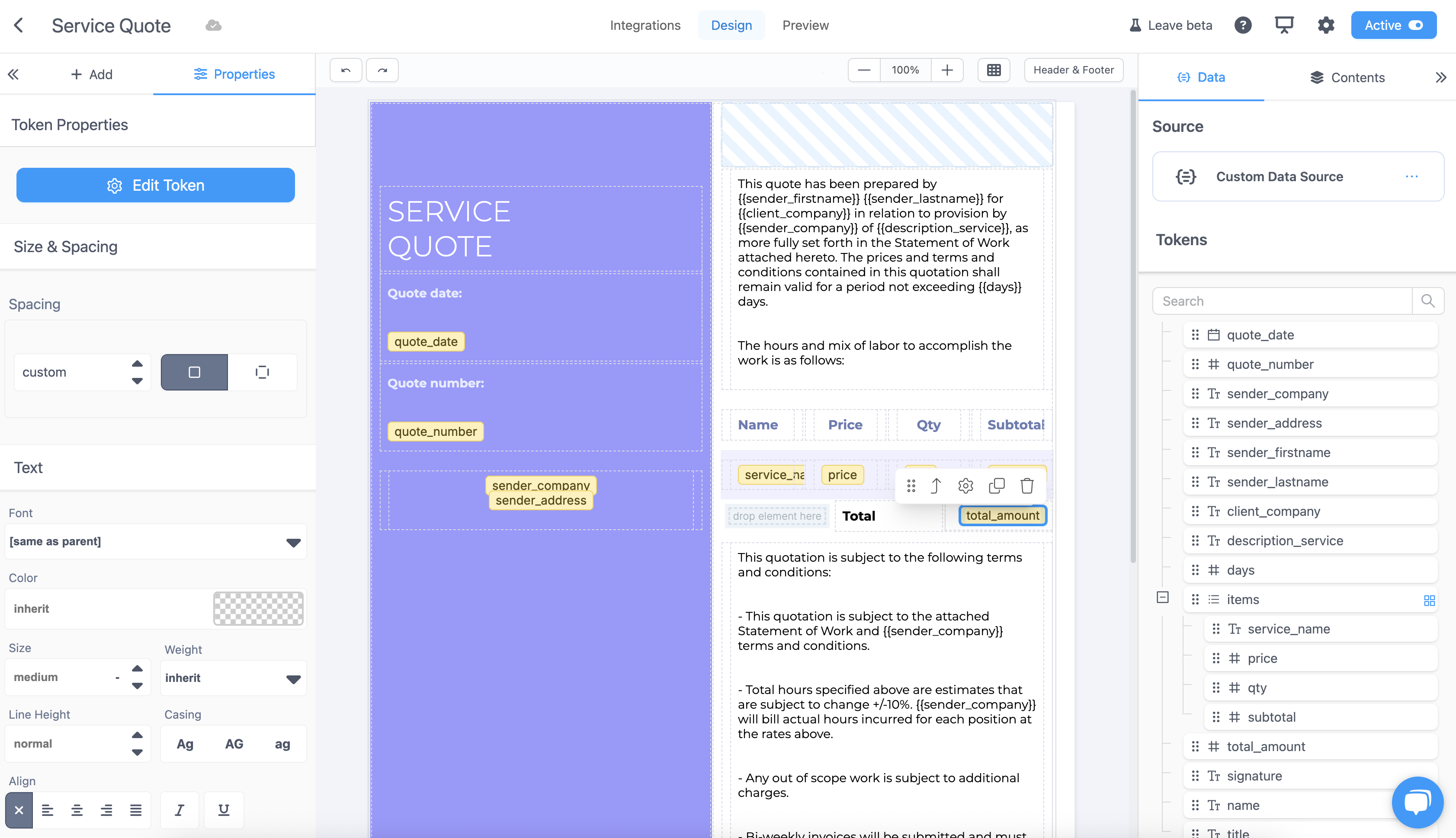
Task: Open settings gear in top bar
Action: tap(1326, 26)
